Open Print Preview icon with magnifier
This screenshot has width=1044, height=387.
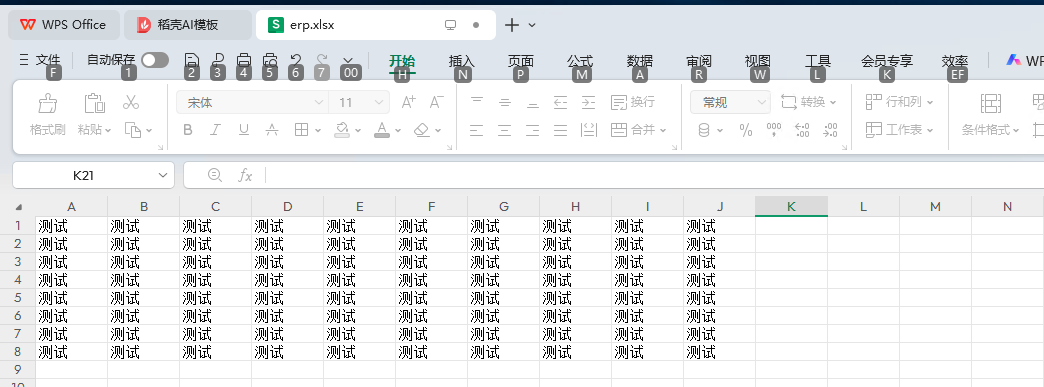(x=270, y=61)
